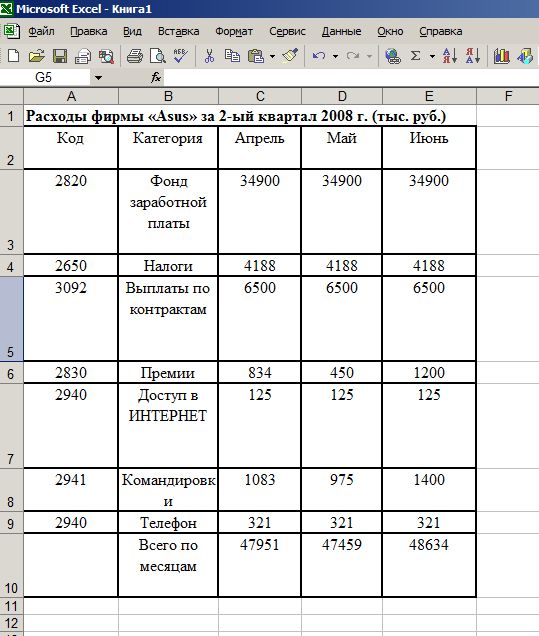Click the New blank workbook icon
539x636 pixels.
(13, 56)
